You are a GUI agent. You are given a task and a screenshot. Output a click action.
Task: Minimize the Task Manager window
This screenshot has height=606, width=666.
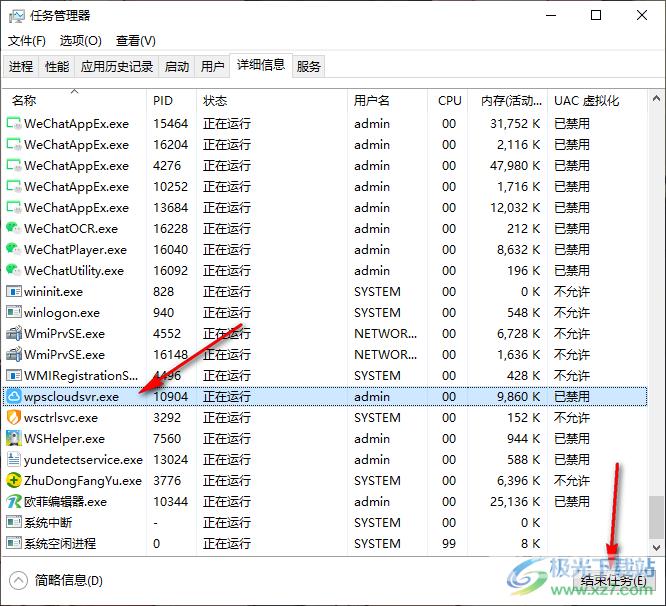coord(551,16)
